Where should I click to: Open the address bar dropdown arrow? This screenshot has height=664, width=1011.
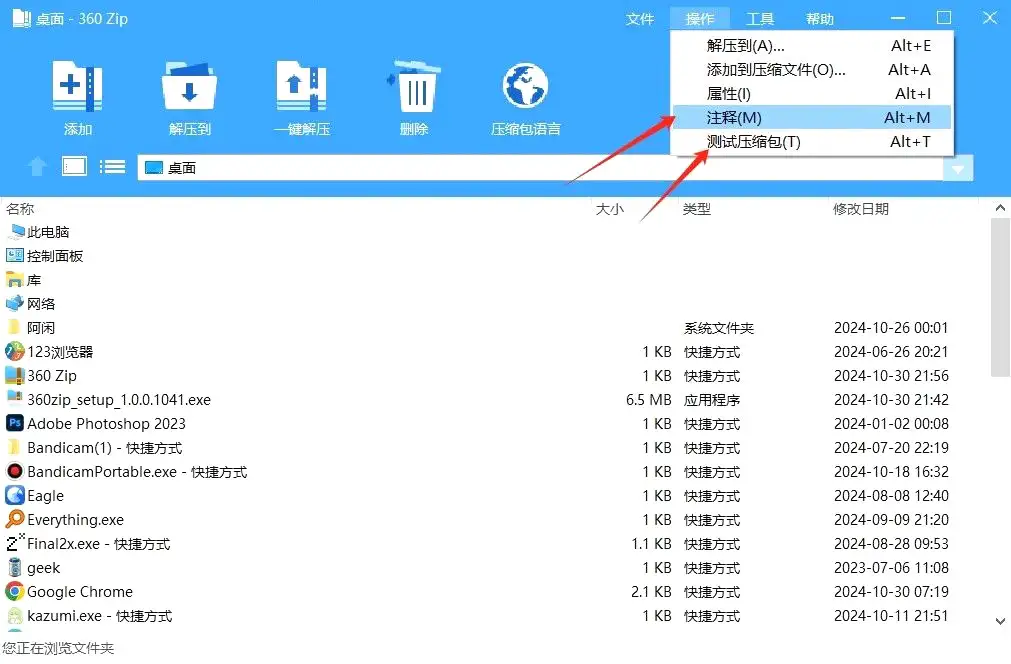pyautogui.click(x=958, y=169)
